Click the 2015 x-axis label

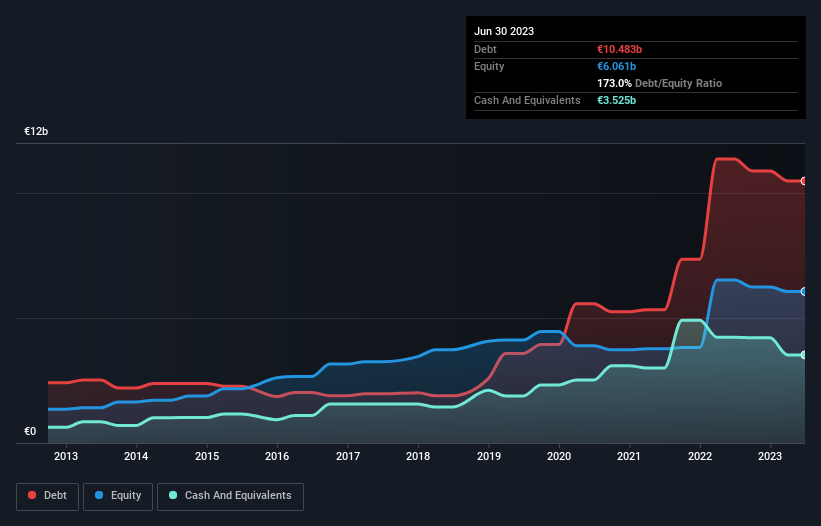(207, 456)
